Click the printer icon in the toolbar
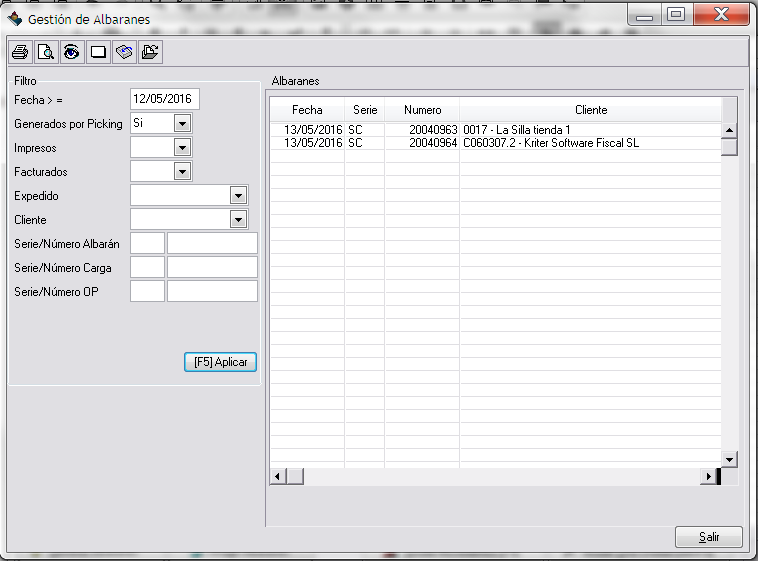 click(20, 52)
